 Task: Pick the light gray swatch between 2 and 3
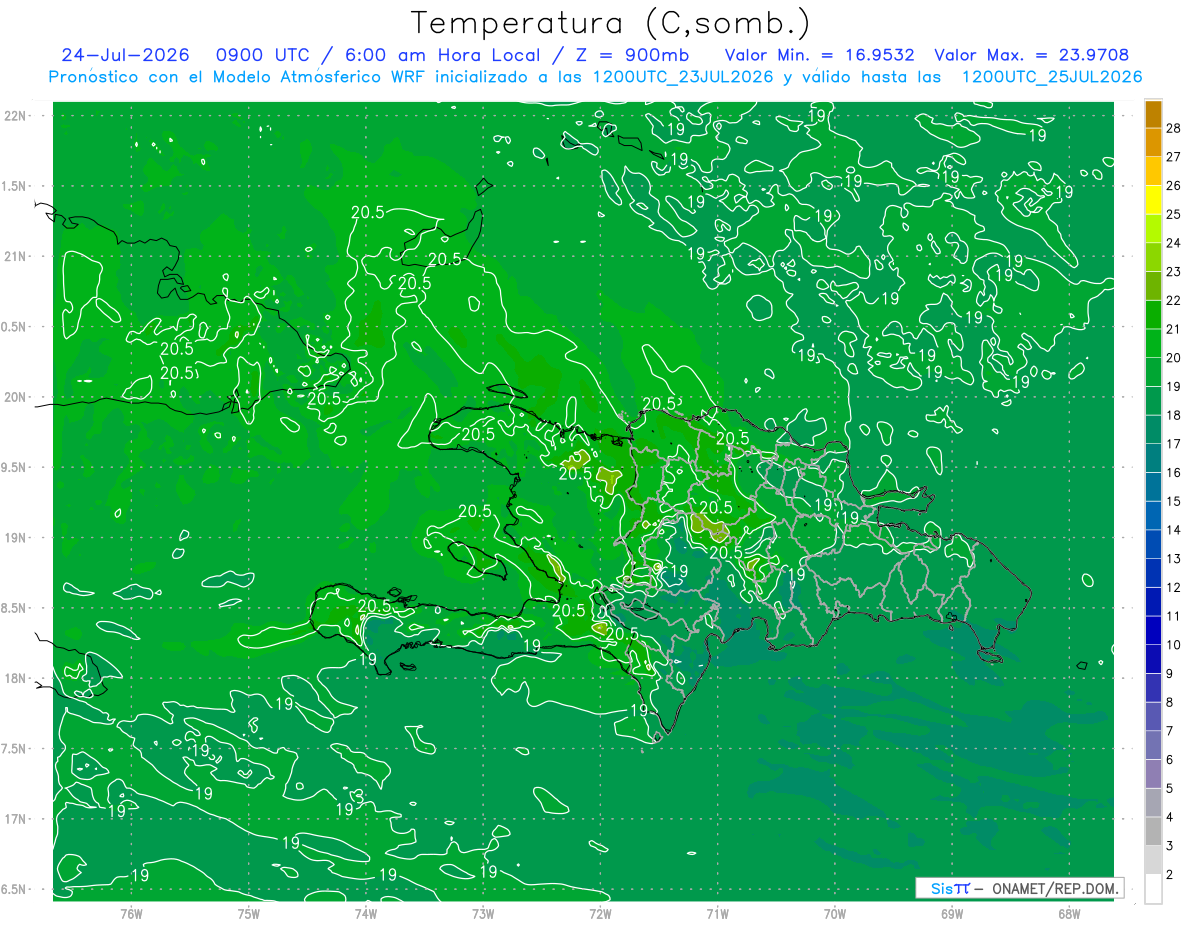click(1153, 860)
